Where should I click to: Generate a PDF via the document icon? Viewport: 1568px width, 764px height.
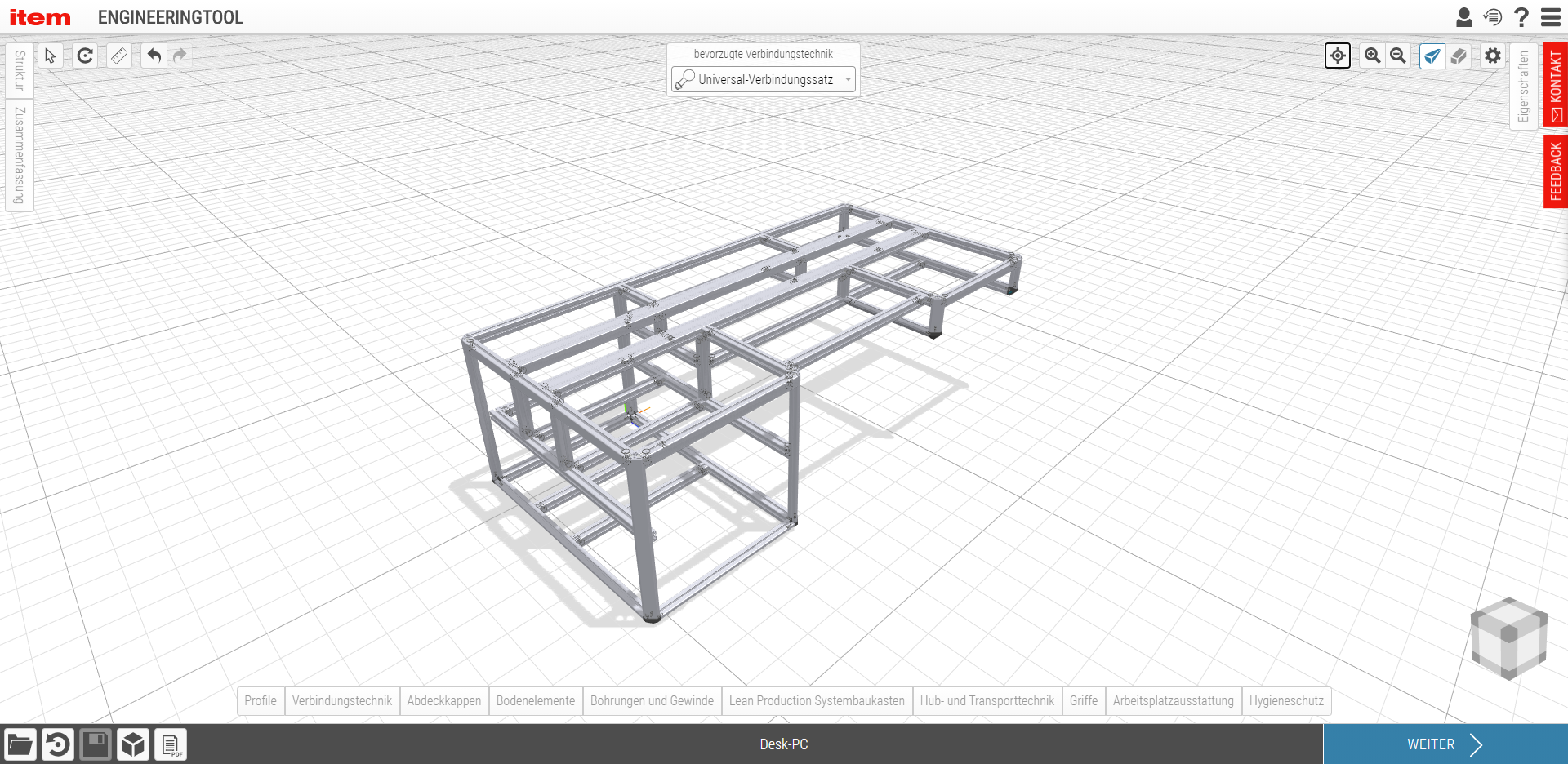click(171, 744)
